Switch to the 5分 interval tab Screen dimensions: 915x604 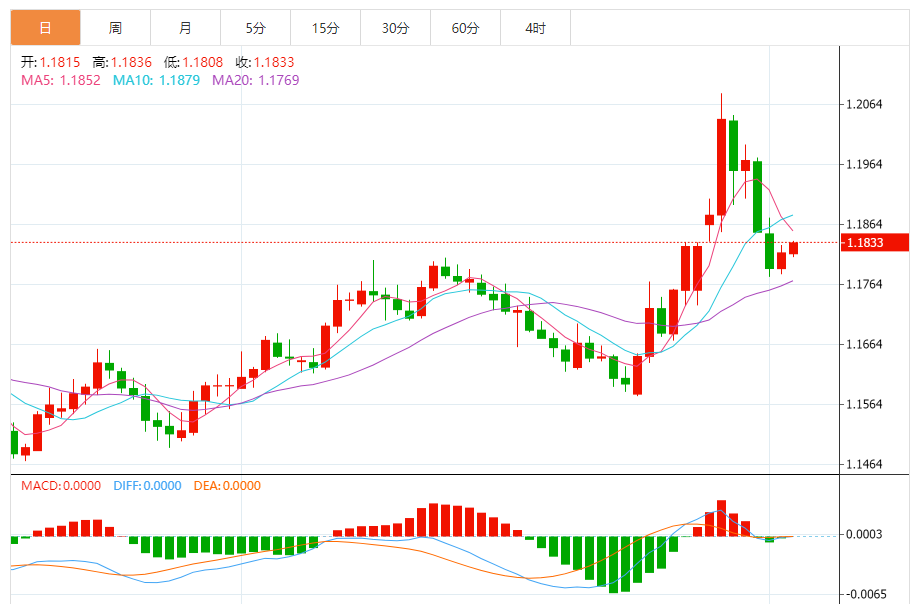coord(255,28)
